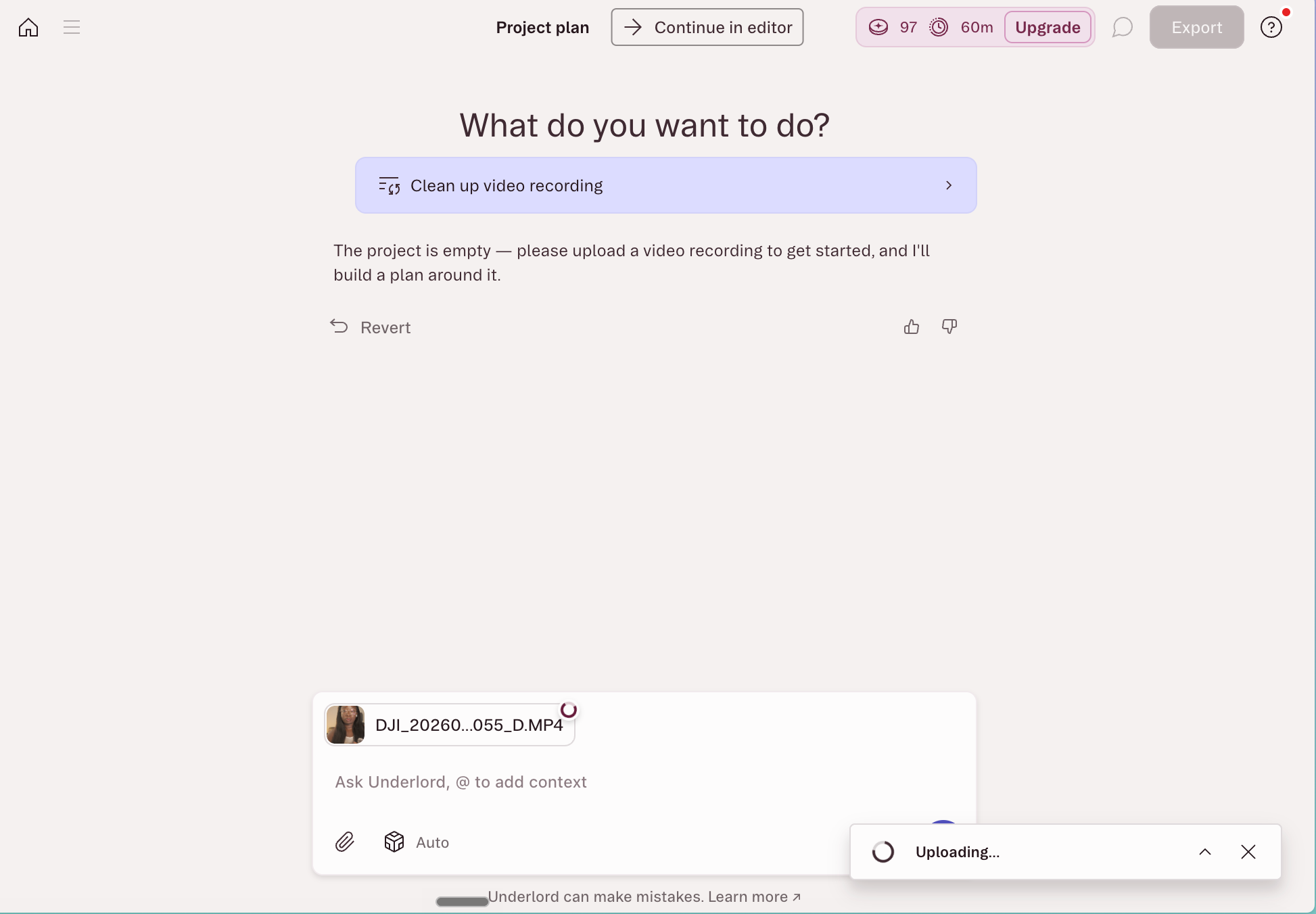Screen dimensions: 1316x914
Task: Open the Learn more link
Action: pos(755,897)
